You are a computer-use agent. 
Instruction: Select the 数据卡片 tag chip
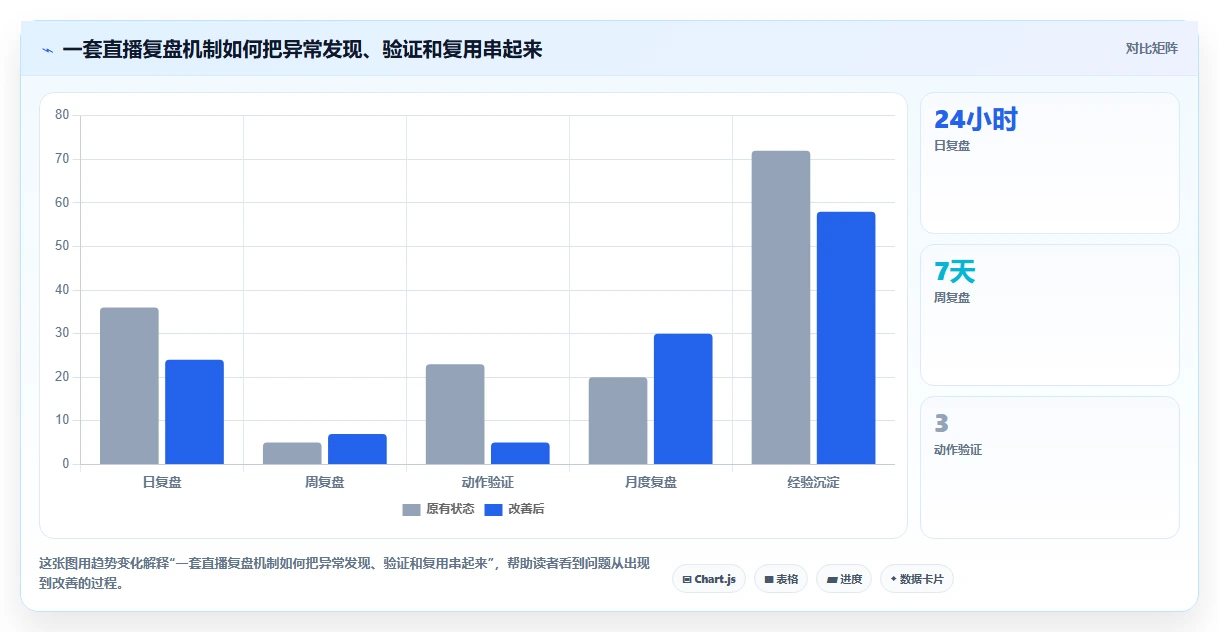[917, 579]
